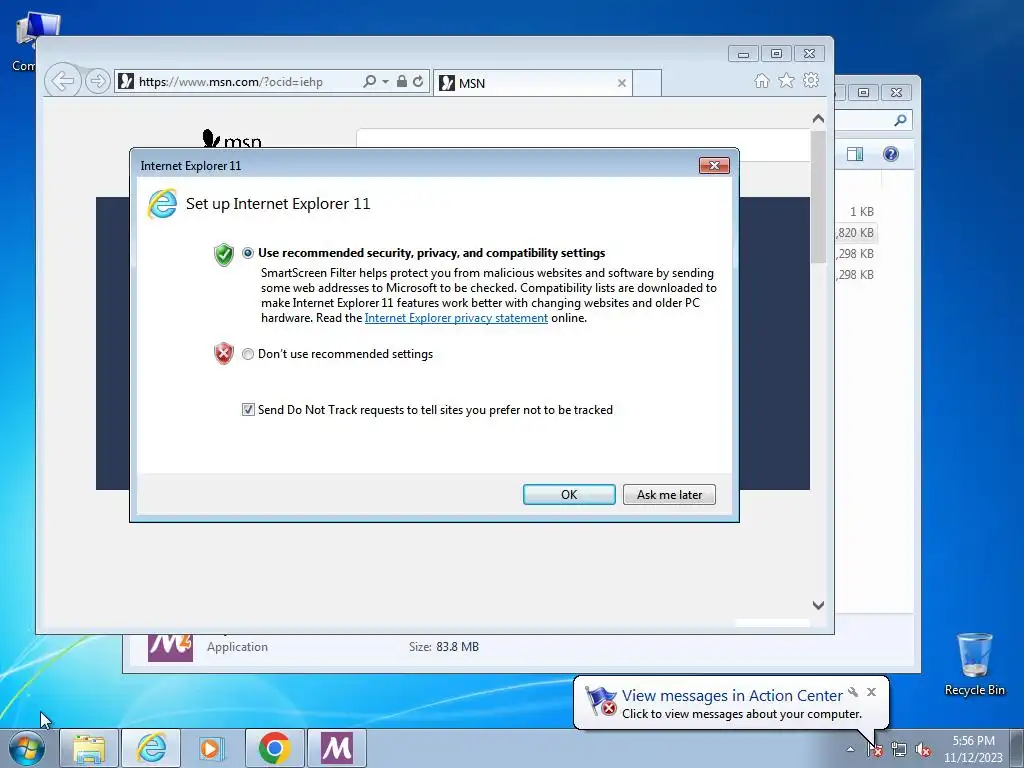The image size is (1024, 768).
Task: Click the search magnifier in IE address bar
Action: point(370,82)
